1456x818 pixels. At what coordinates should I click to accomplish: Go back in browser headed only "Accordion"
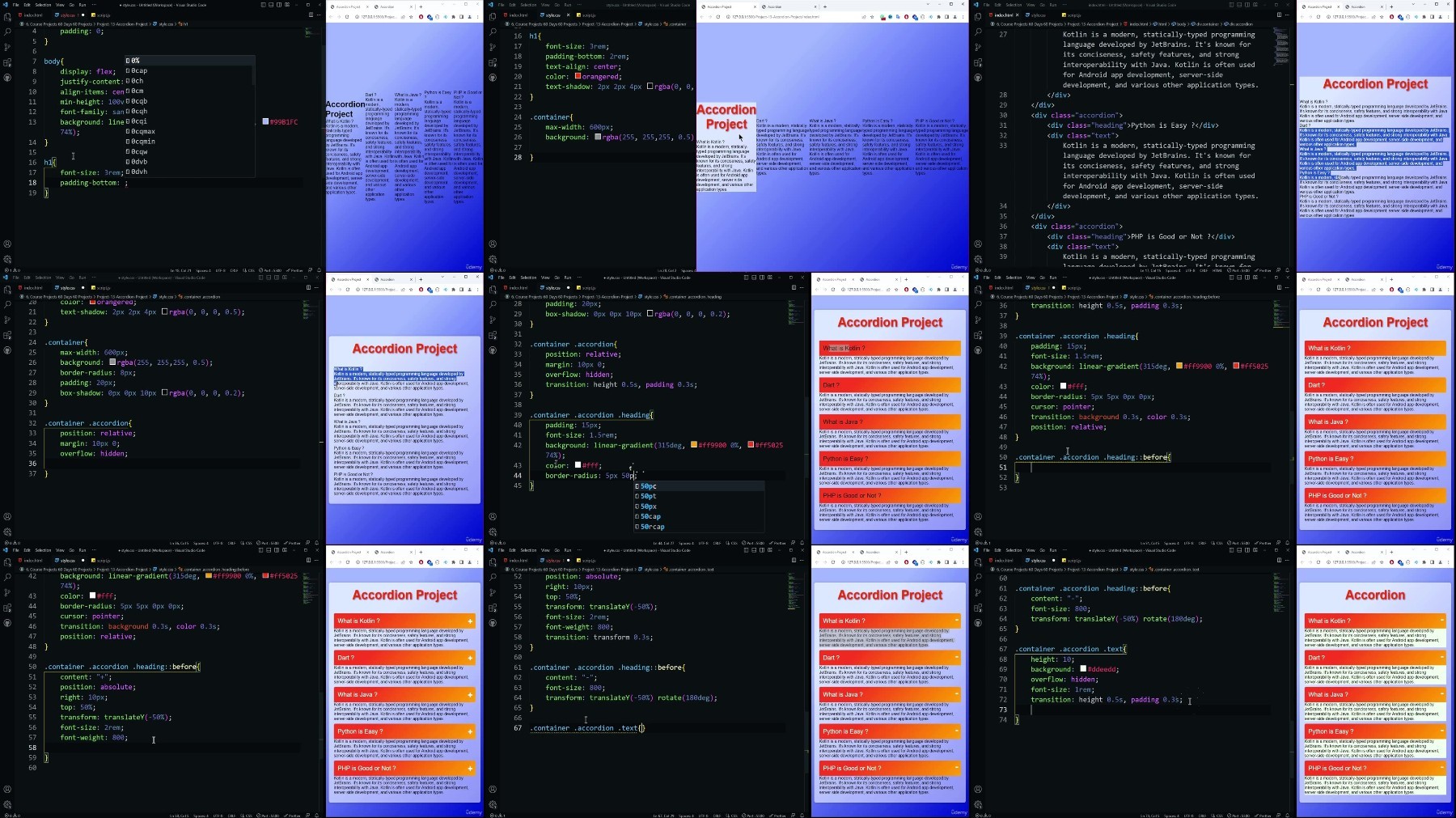[x=1303, y=562]
